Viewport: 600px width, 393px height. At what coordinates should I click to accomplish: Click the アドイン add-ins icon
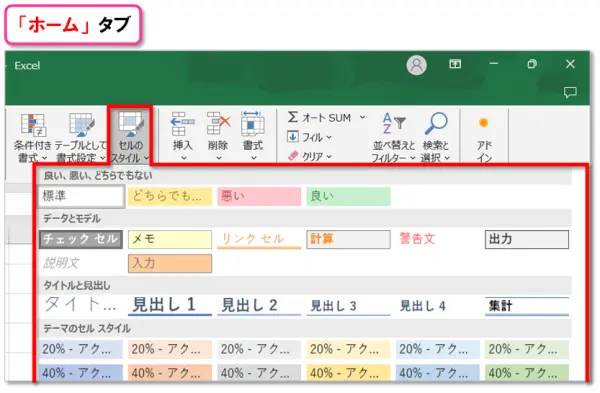tap(484, 123)
